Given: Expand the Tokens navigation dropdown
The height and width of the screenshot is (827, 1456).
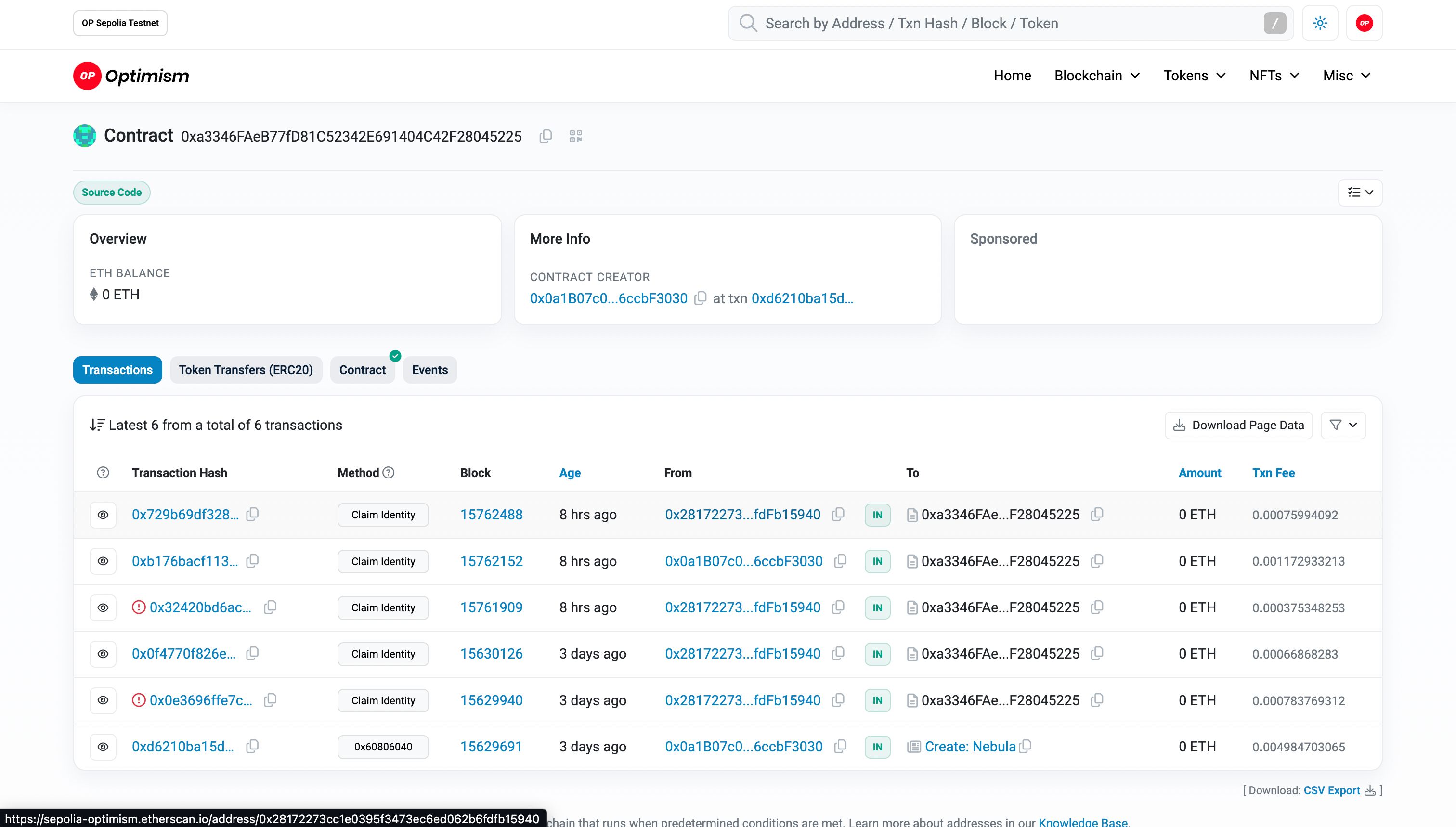Looking at the screenshot, I should coord(1193,75).
